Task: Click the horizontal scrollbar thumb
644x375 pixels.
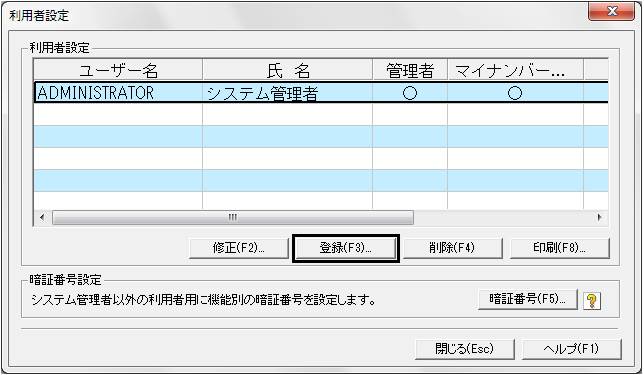Action: click(233, 217)
